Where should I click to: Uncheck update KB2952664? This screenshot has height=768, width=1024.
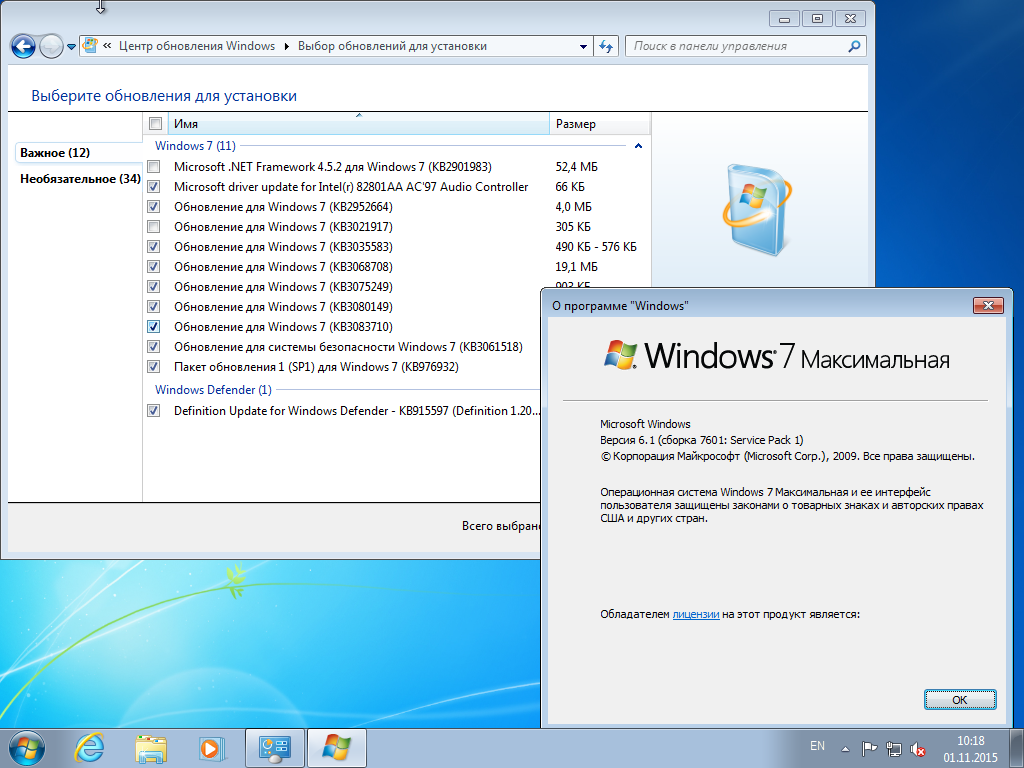tap(153, 207)
